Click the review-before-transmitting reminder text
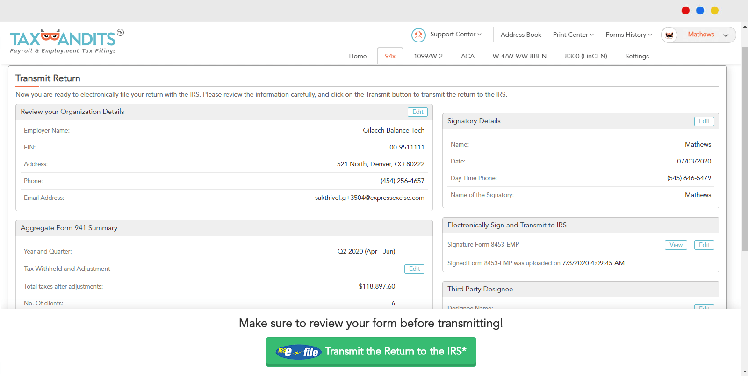The width and height of the screenshot is (748, 389). (371, 323)
